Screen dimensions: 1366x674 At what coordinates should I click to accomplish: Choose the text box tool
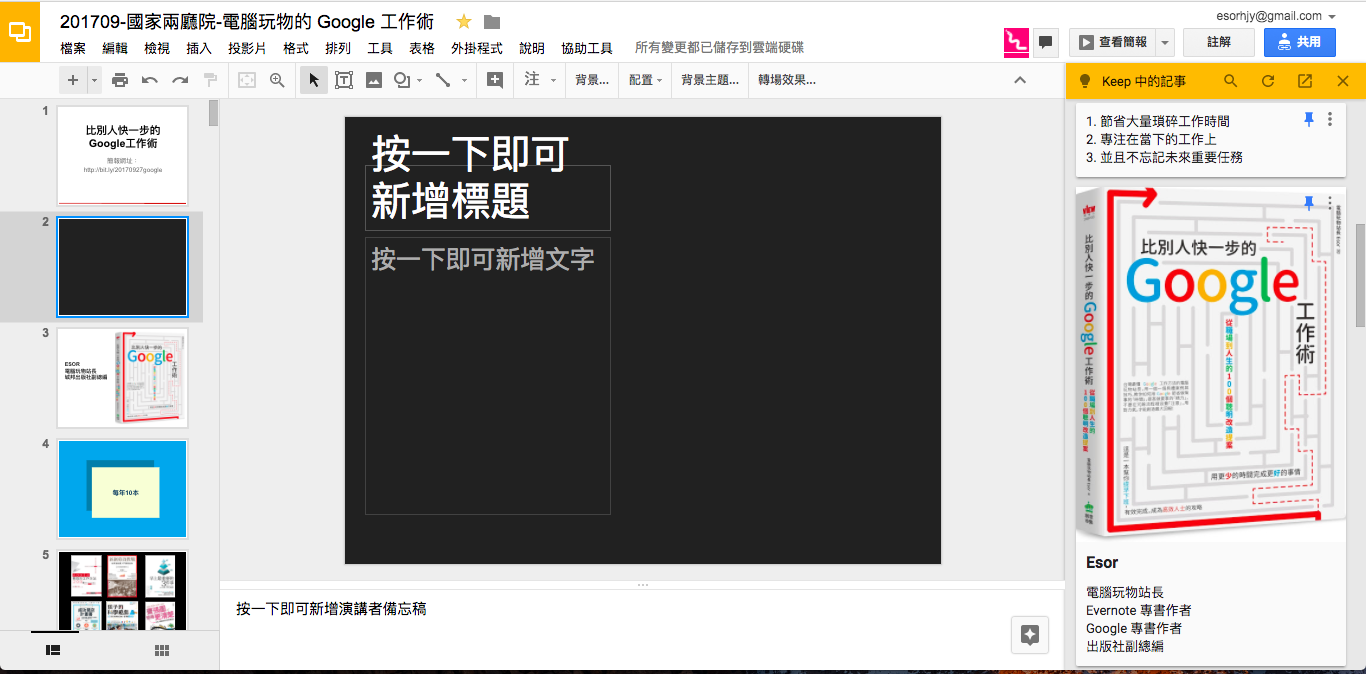tap(344, 80)
